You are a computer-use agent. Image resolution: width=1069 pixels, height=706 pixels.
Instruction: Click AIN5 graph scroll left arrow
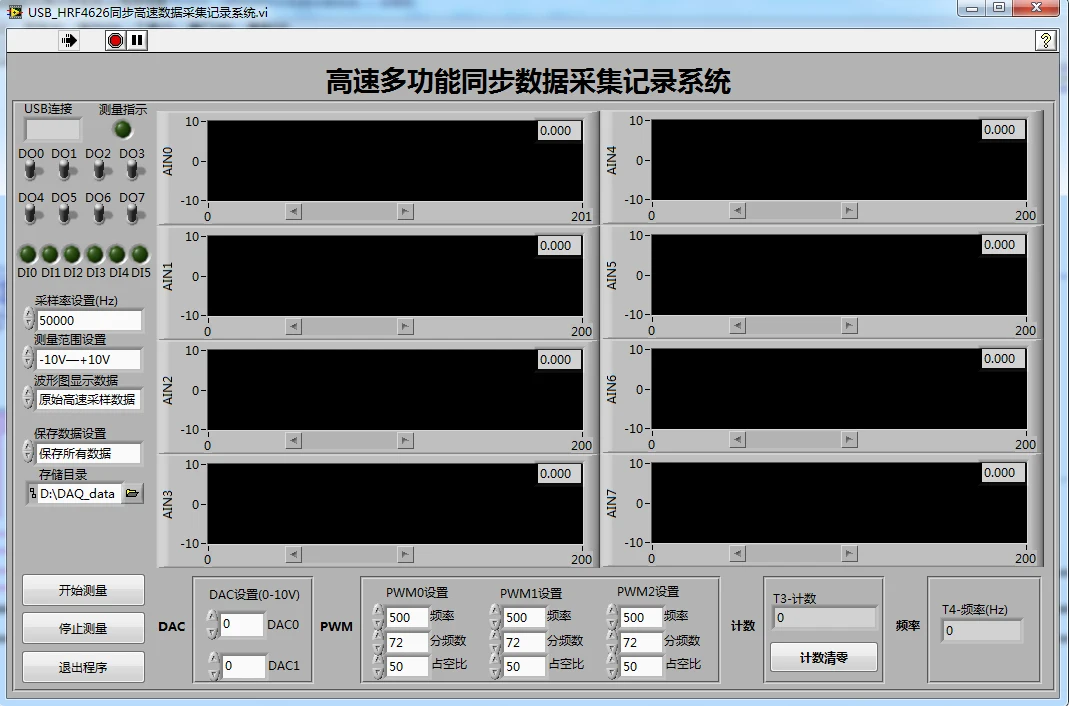coord(737,325)
